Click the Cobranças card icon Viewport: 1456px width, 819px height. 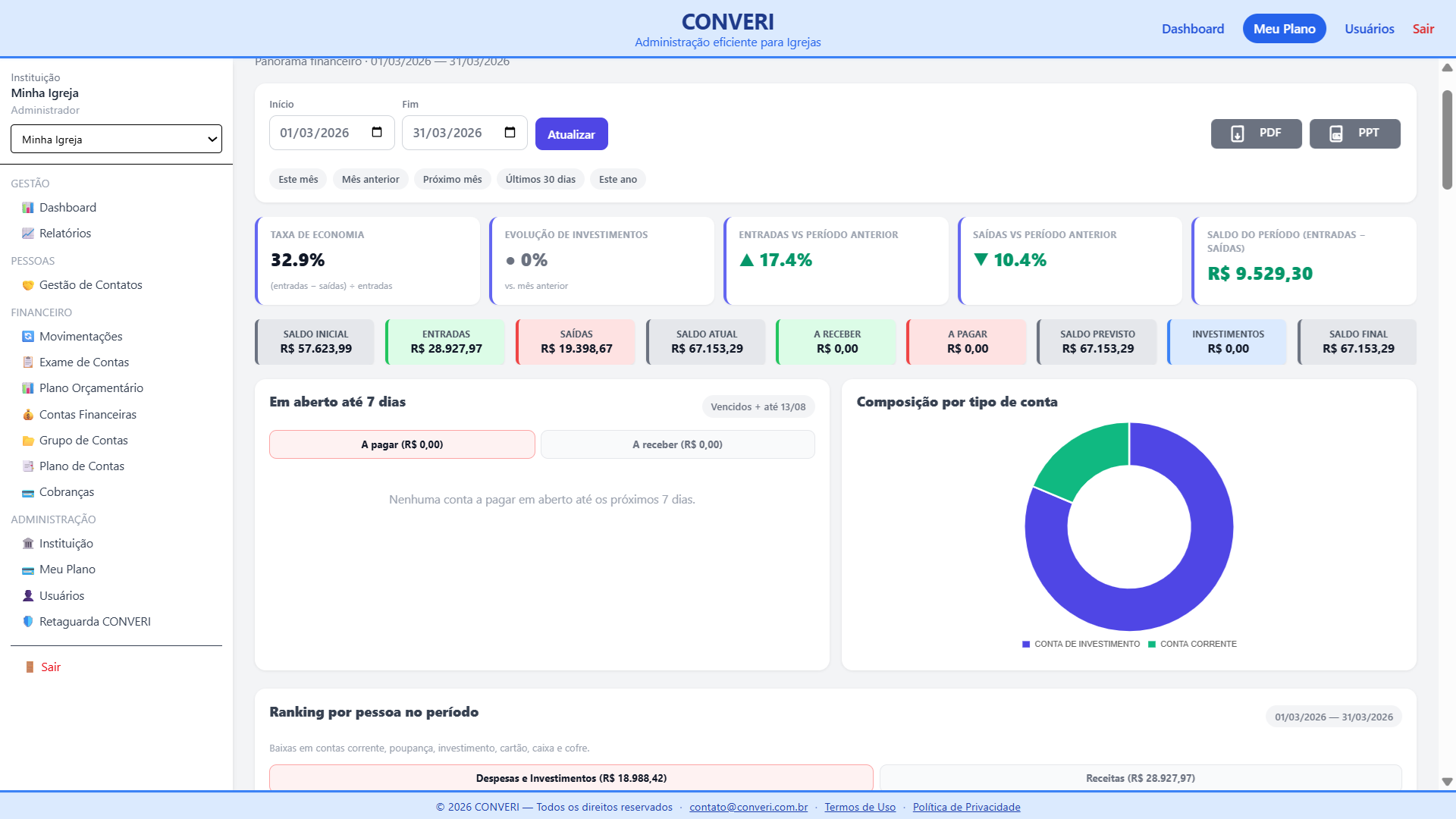click(28, 493)
